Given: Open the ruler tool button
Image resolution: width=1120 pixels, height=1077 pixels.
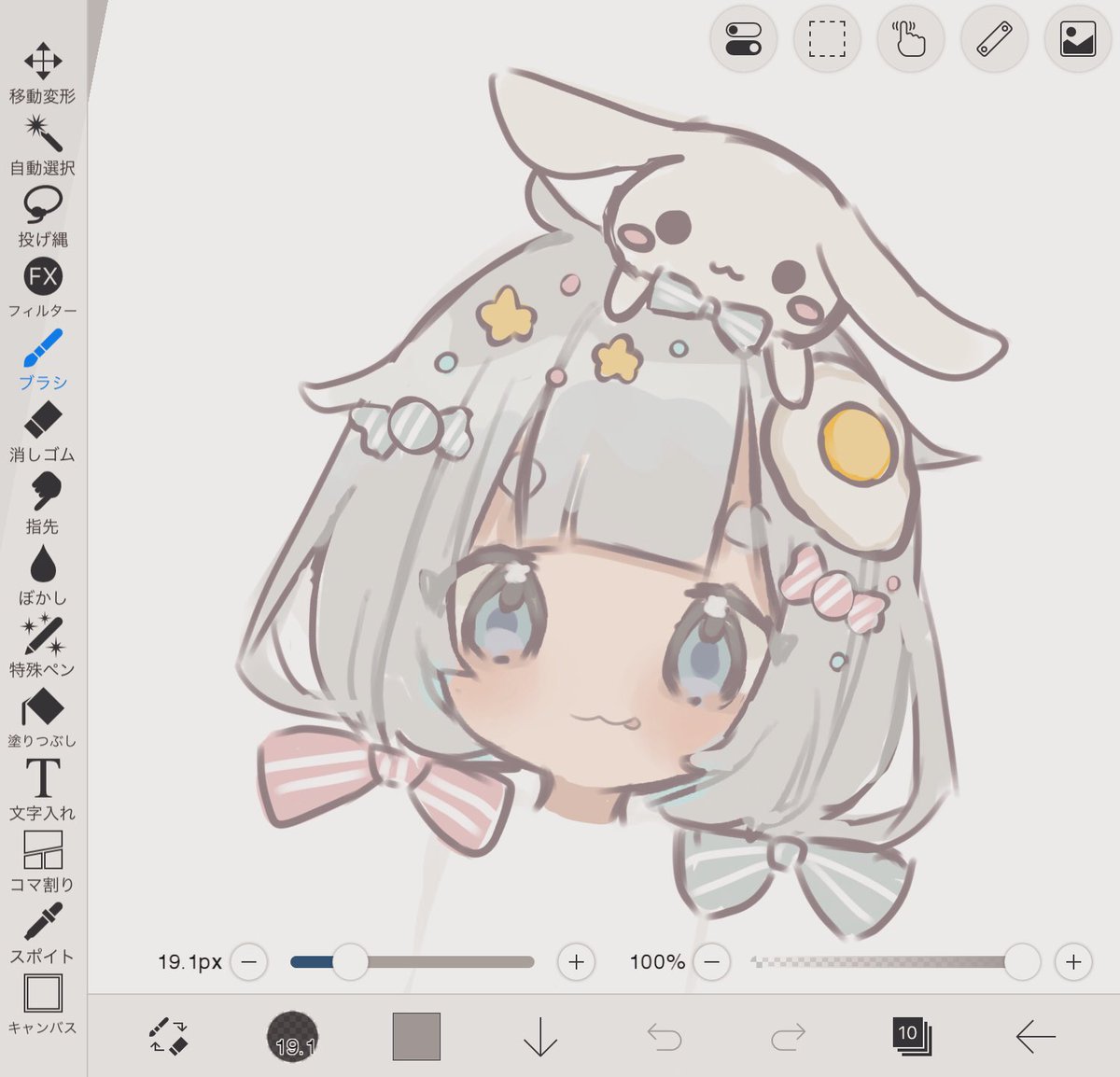Looking at the screenshot, I should tap(994, 39).
